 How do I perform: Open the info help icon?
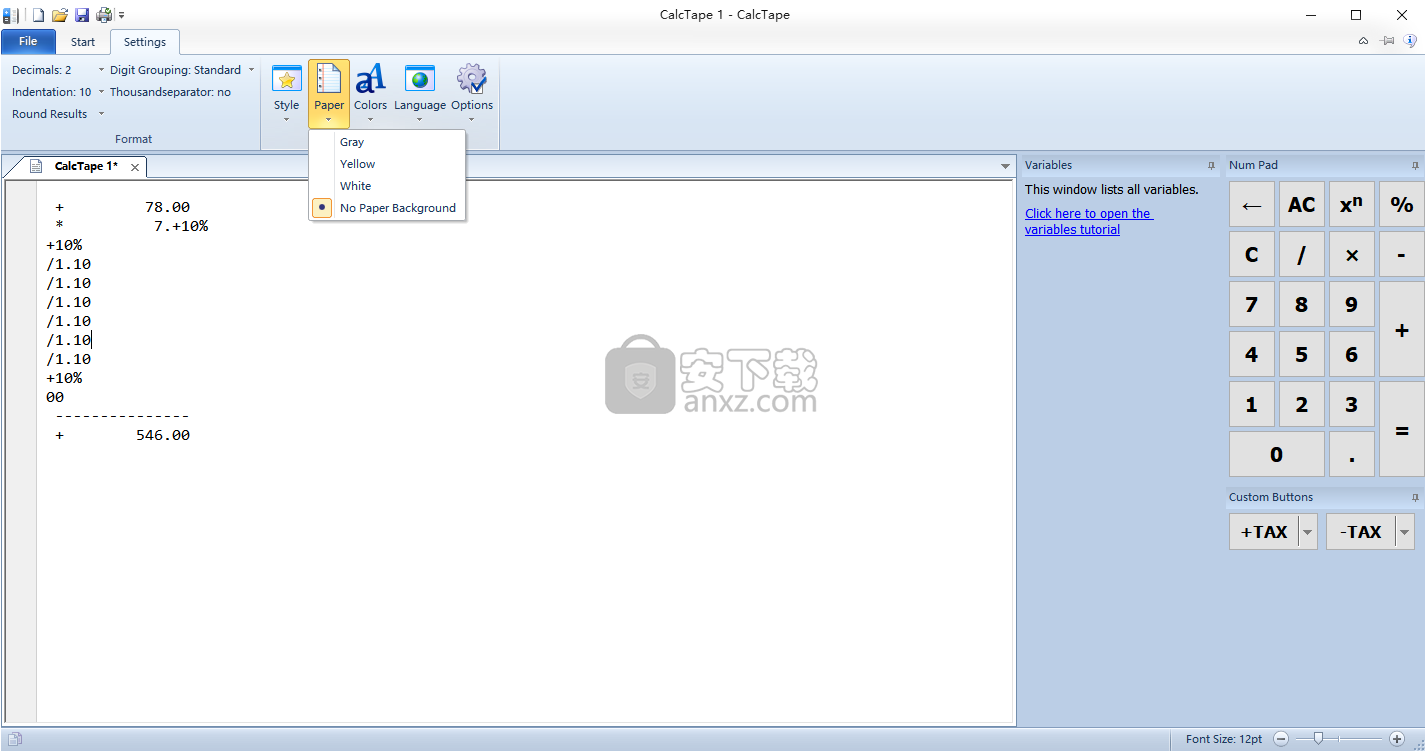(1411, 40)
